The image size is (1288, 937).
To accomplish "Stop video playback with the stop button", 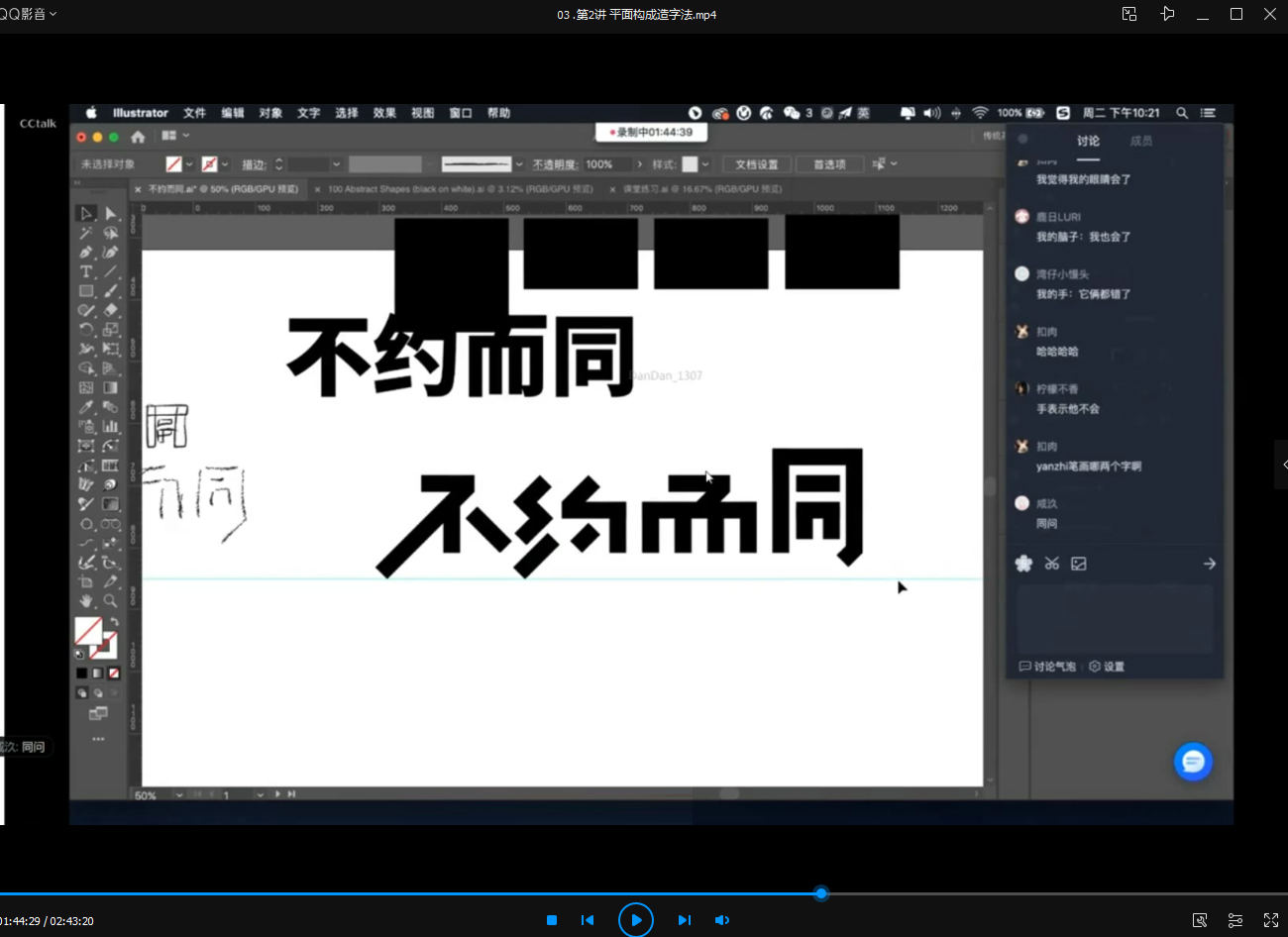I will coord(552,920).
